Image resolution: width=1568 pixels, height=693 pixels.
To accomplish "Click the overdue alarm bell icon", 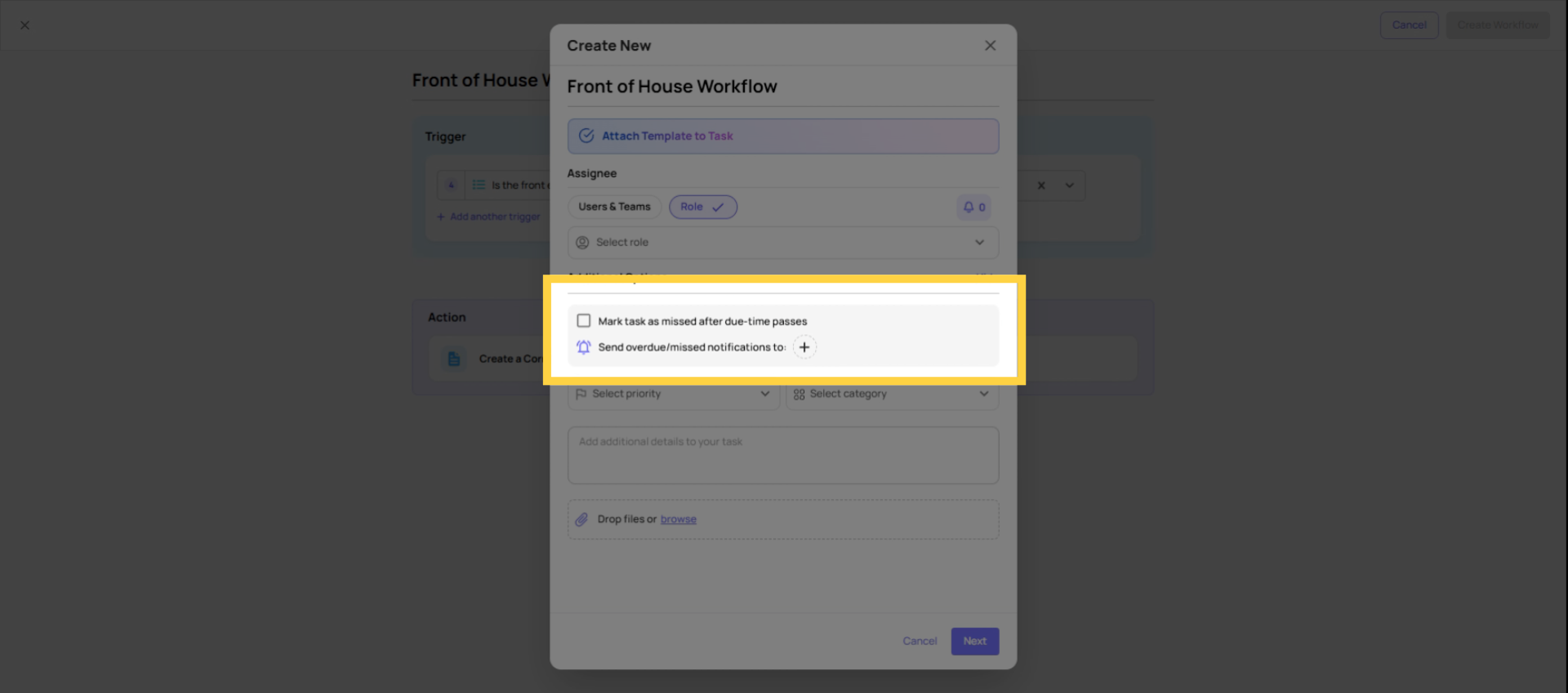I will [583, 347].
